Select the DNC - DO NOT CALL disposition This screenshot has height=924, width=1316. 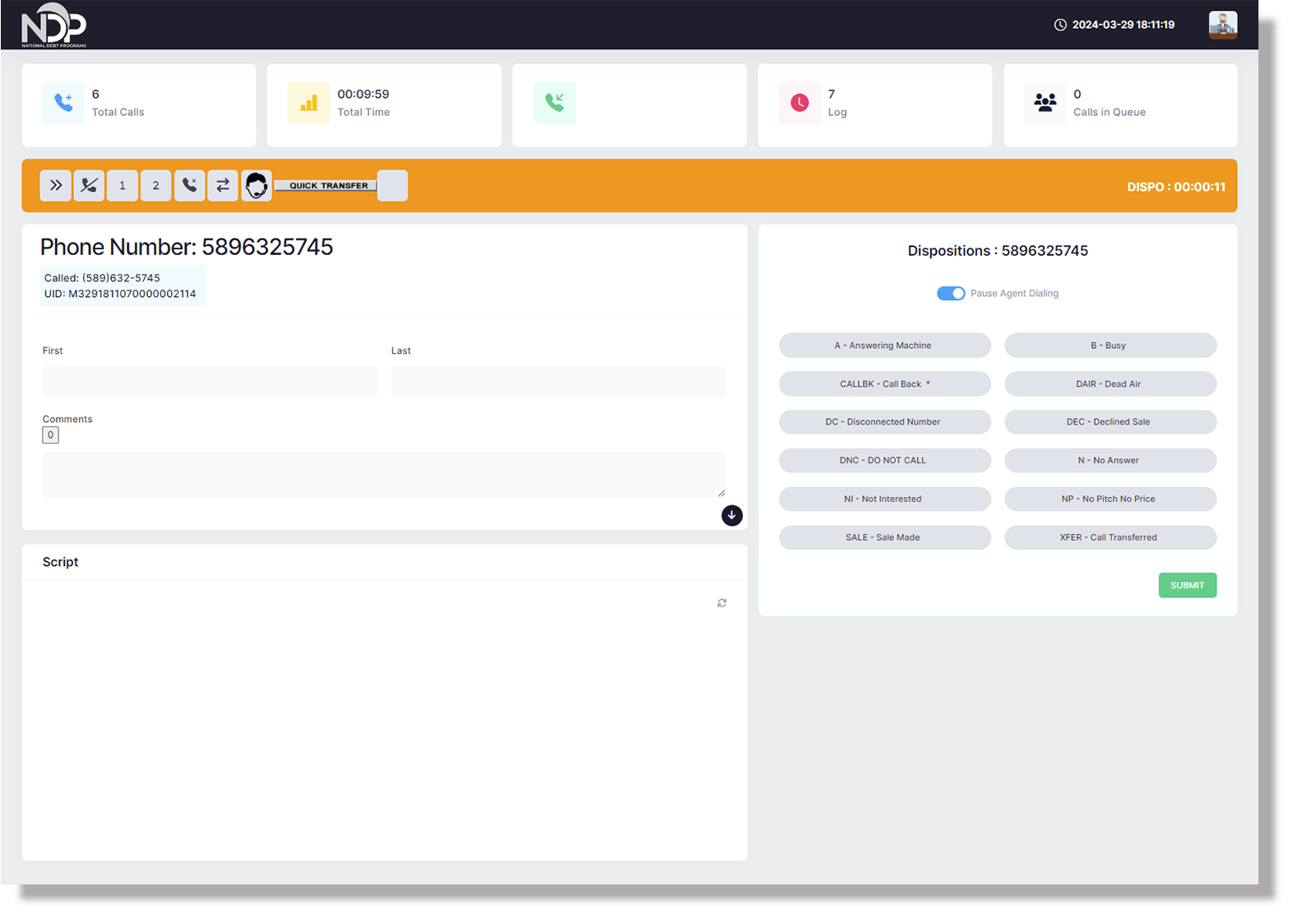click(x=884, y=461)
